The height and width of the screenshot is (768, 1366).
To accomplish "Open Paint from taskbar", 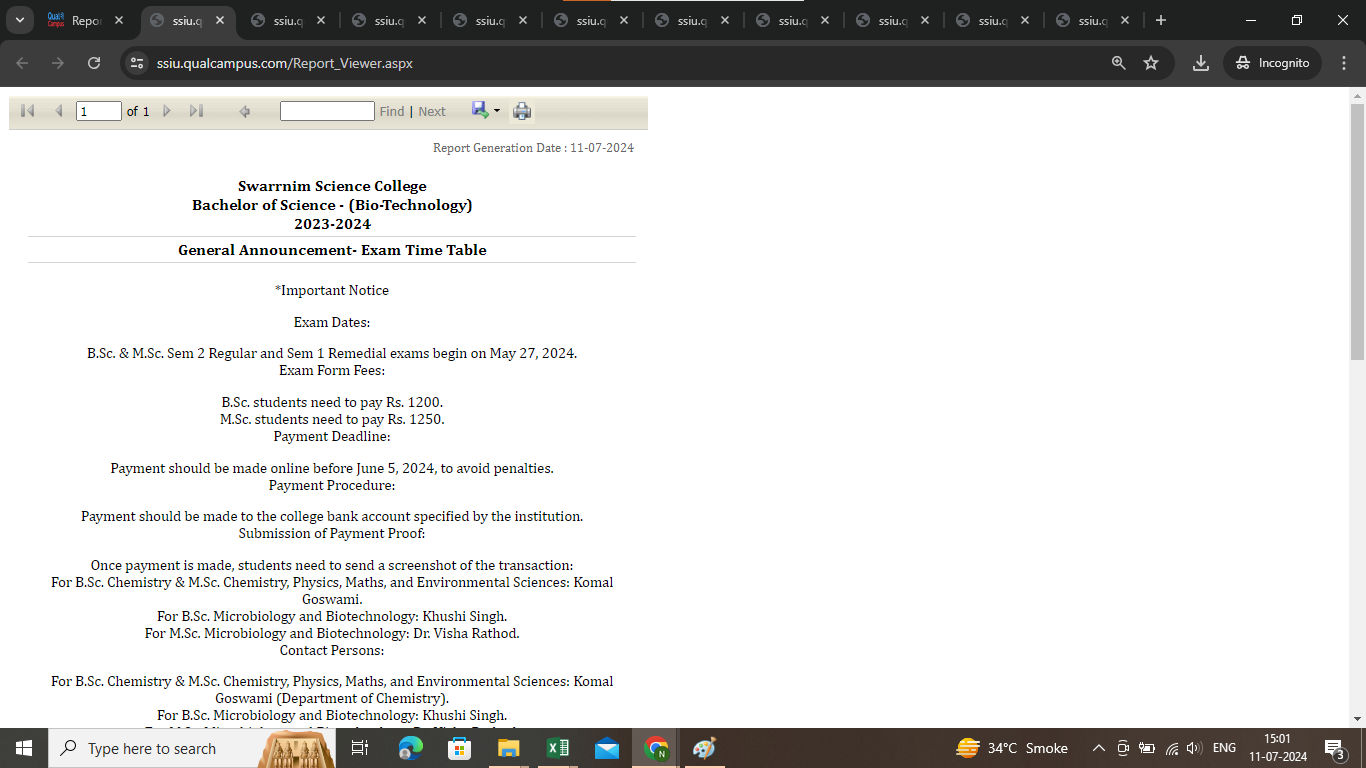I will click(x=705, y=748).
